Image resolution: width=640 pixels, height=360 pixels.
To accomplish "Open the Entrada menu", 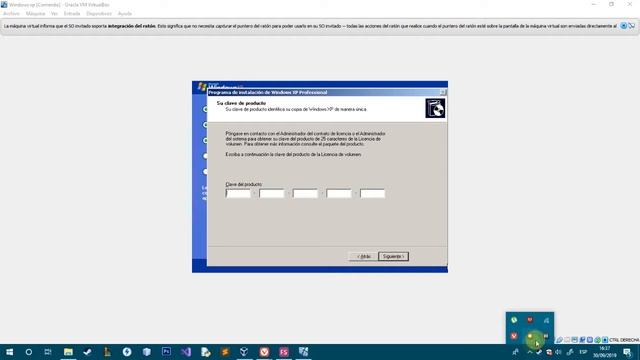I will [x=72, y=13].
